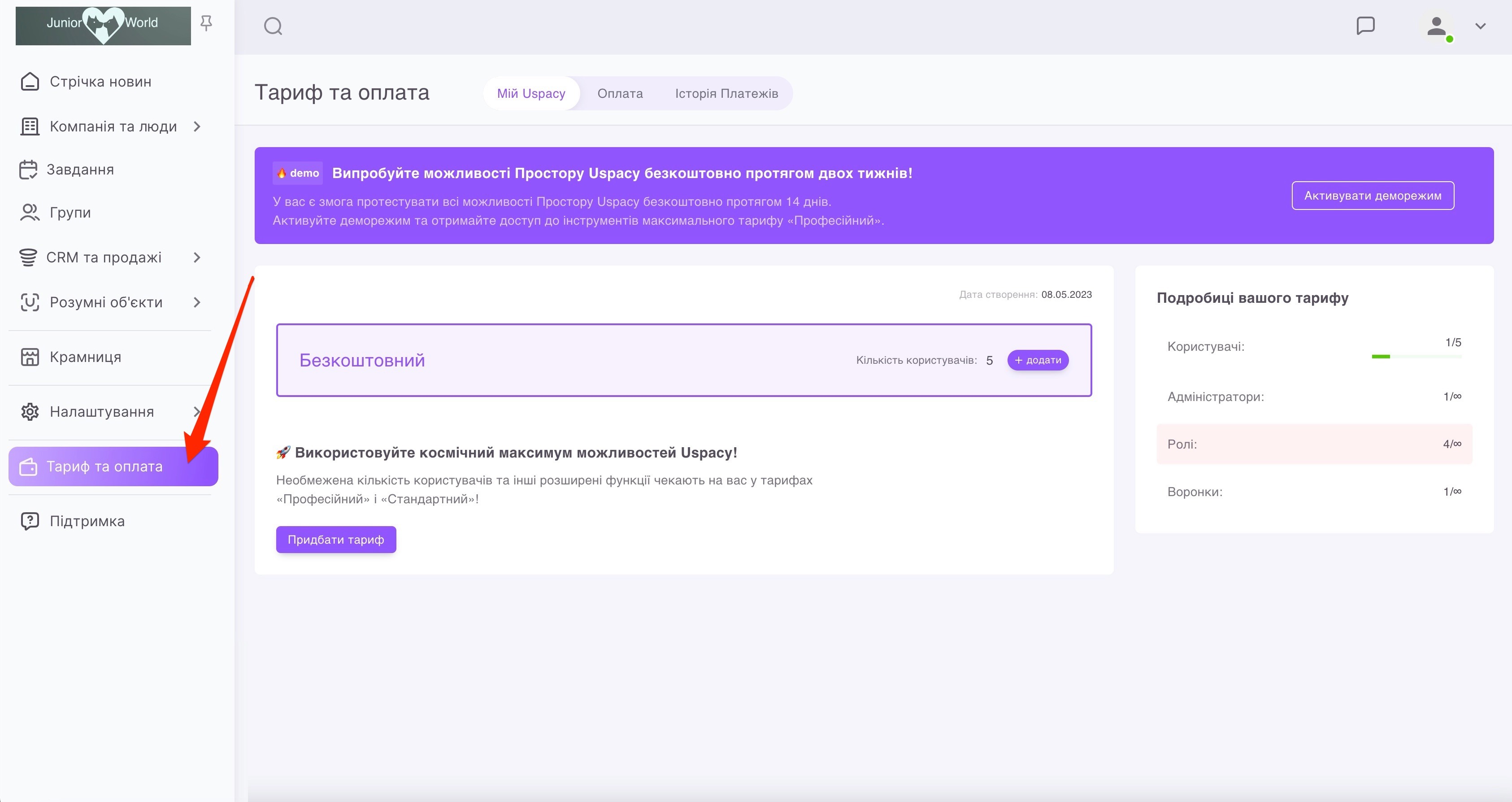
Task: Click Придбати тариф button
Action: pos(336,540)
